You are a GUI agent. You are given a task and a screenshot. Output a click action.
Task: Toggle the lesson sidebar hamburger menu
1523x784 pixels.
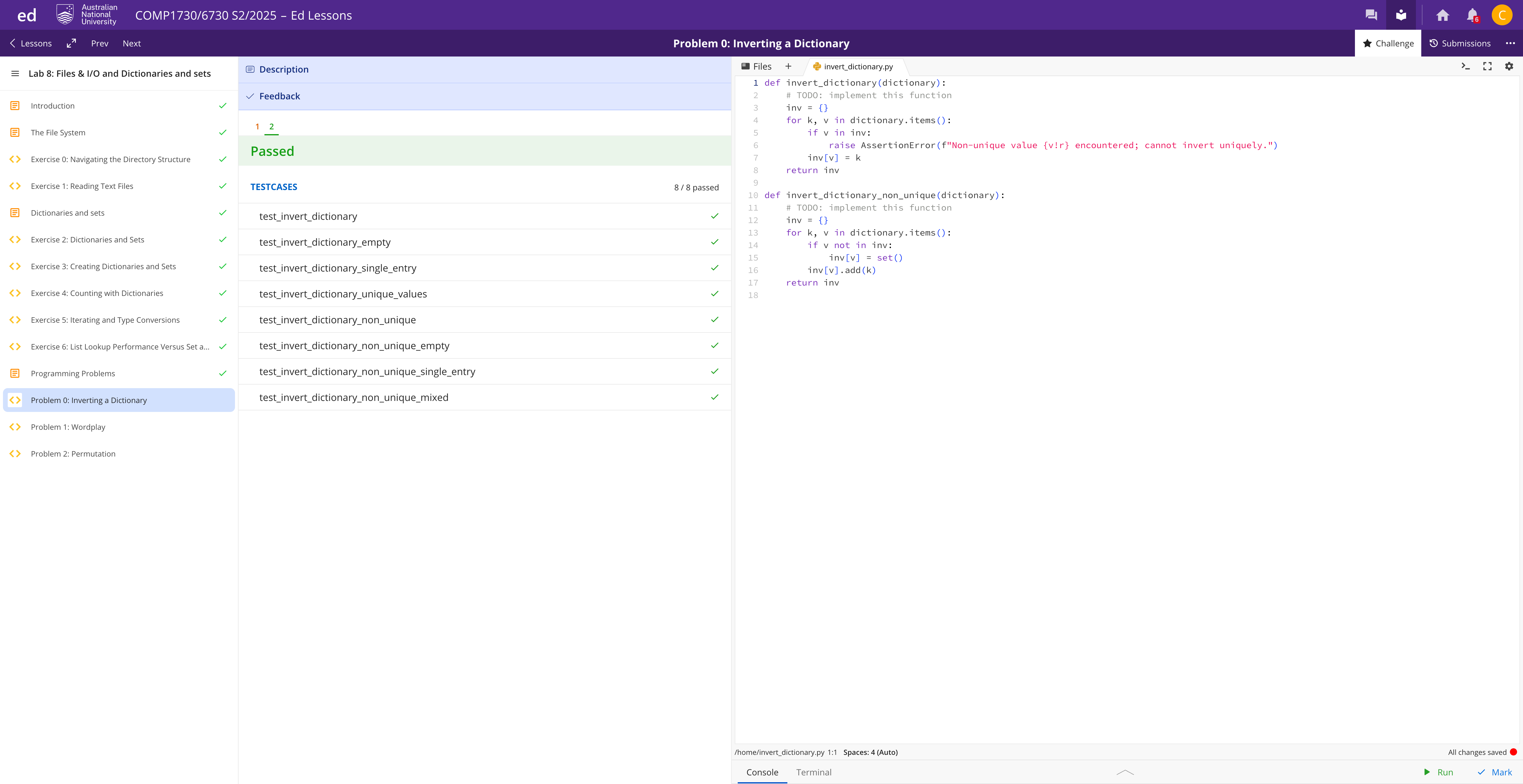coord(15,73)
